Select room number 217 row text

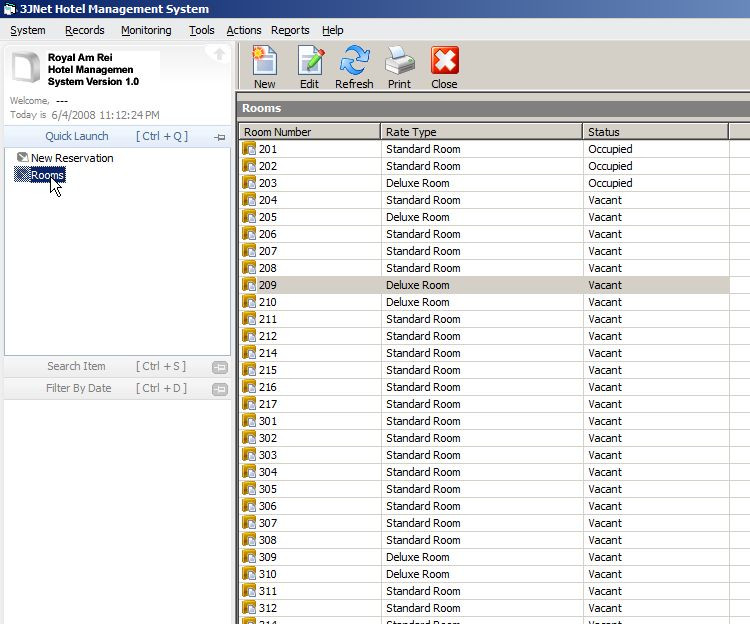(268, 404)
